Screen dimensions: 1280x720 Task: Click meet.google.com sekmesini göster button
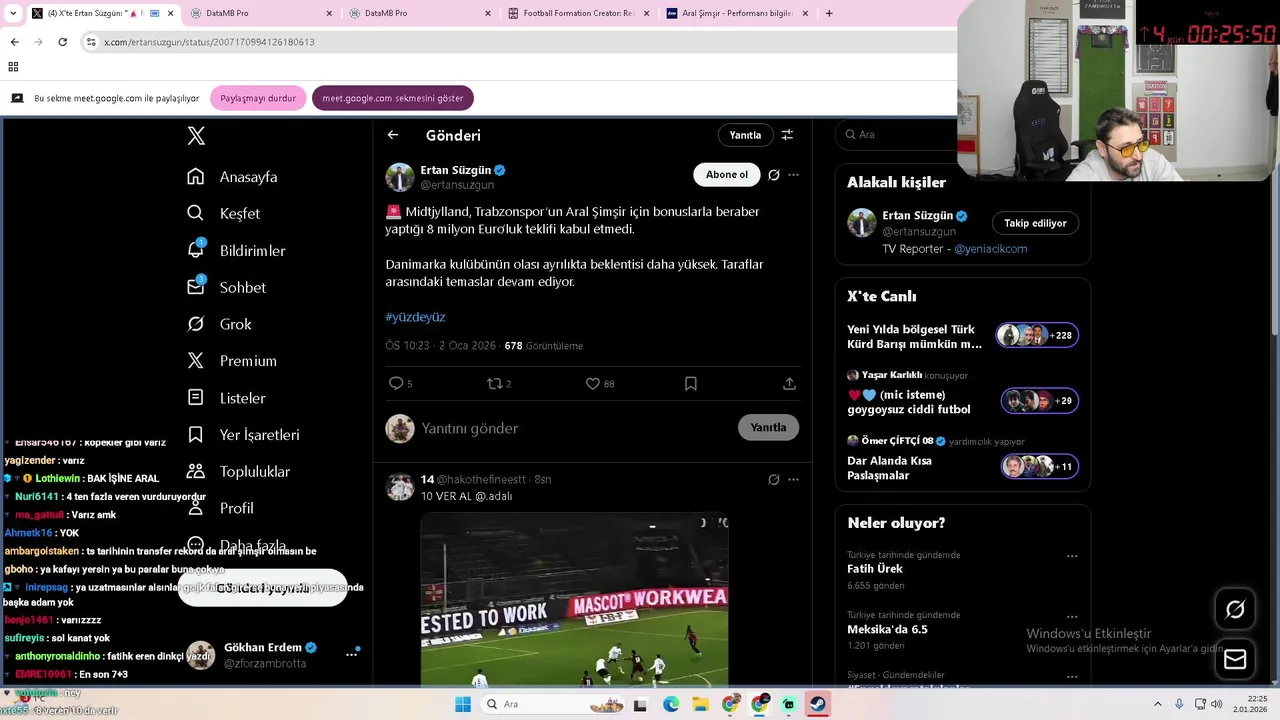click(x=393, y=98)
